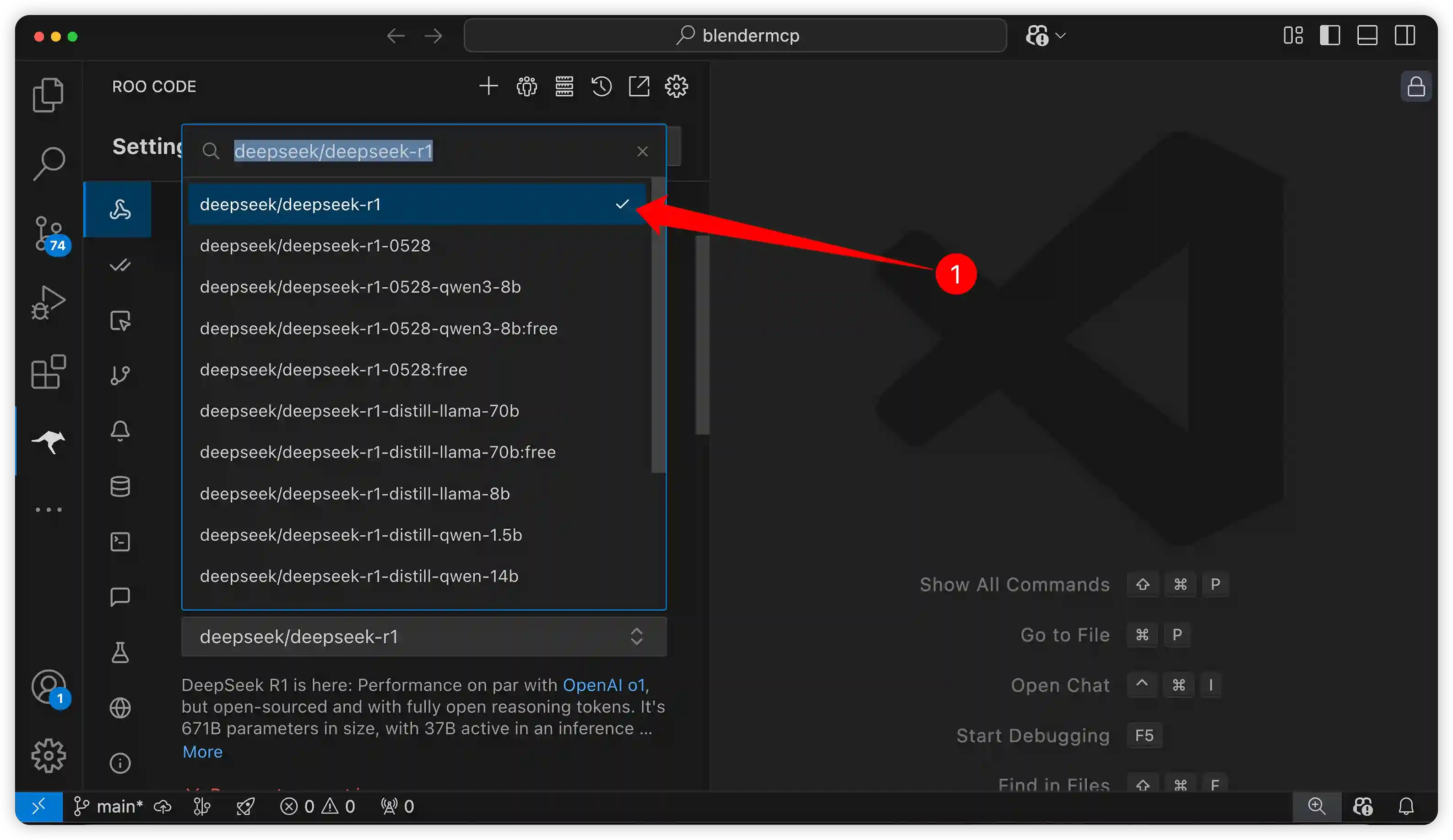
Task: Open the MCP servers panel icon
Action: click(x=564, y=86)
